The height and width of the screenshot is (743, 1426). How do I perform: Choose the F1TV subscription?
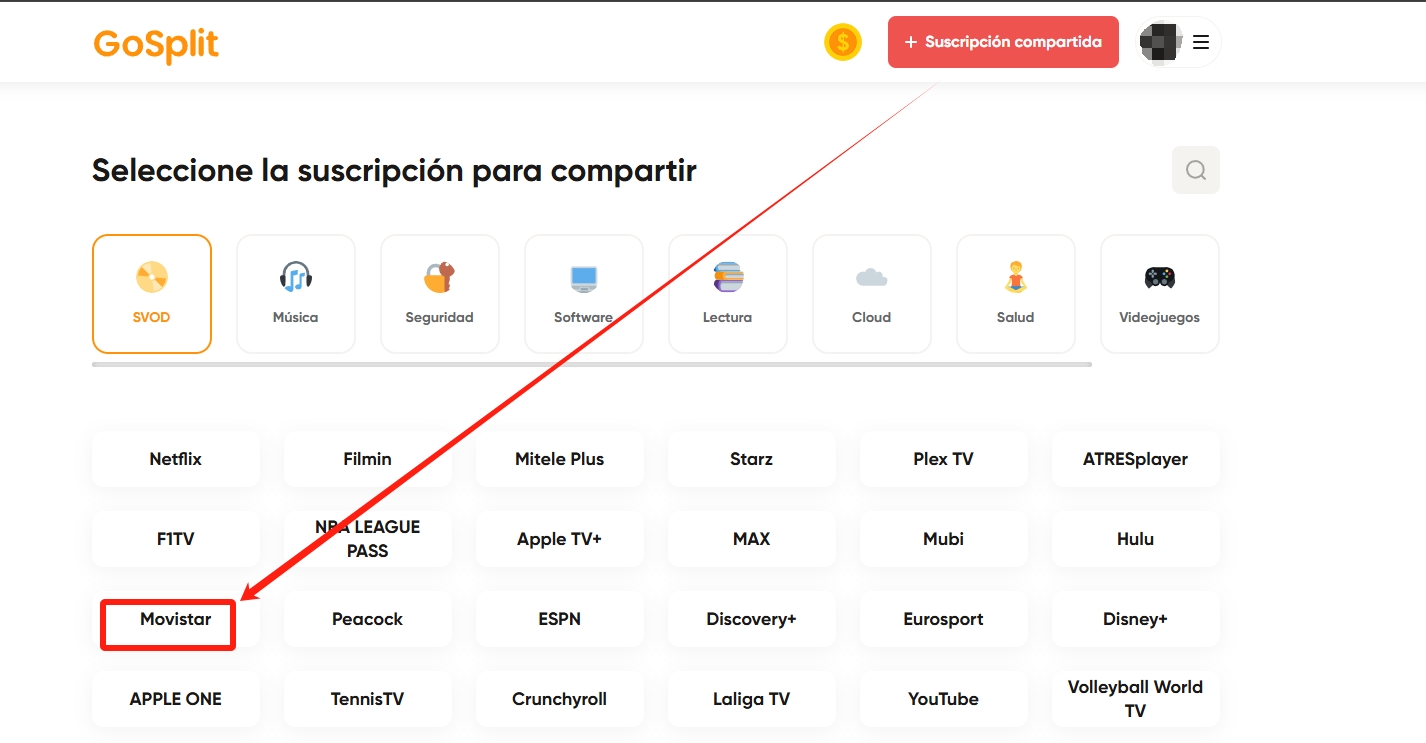pyautogui.click(x=176, y=539)
